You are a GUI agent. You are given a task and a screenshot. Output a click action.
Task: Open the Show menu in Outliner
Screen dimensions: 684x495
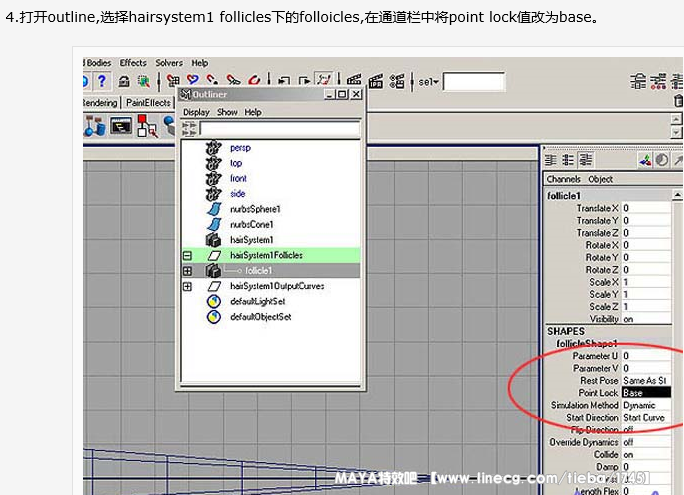tap(227, 112)
